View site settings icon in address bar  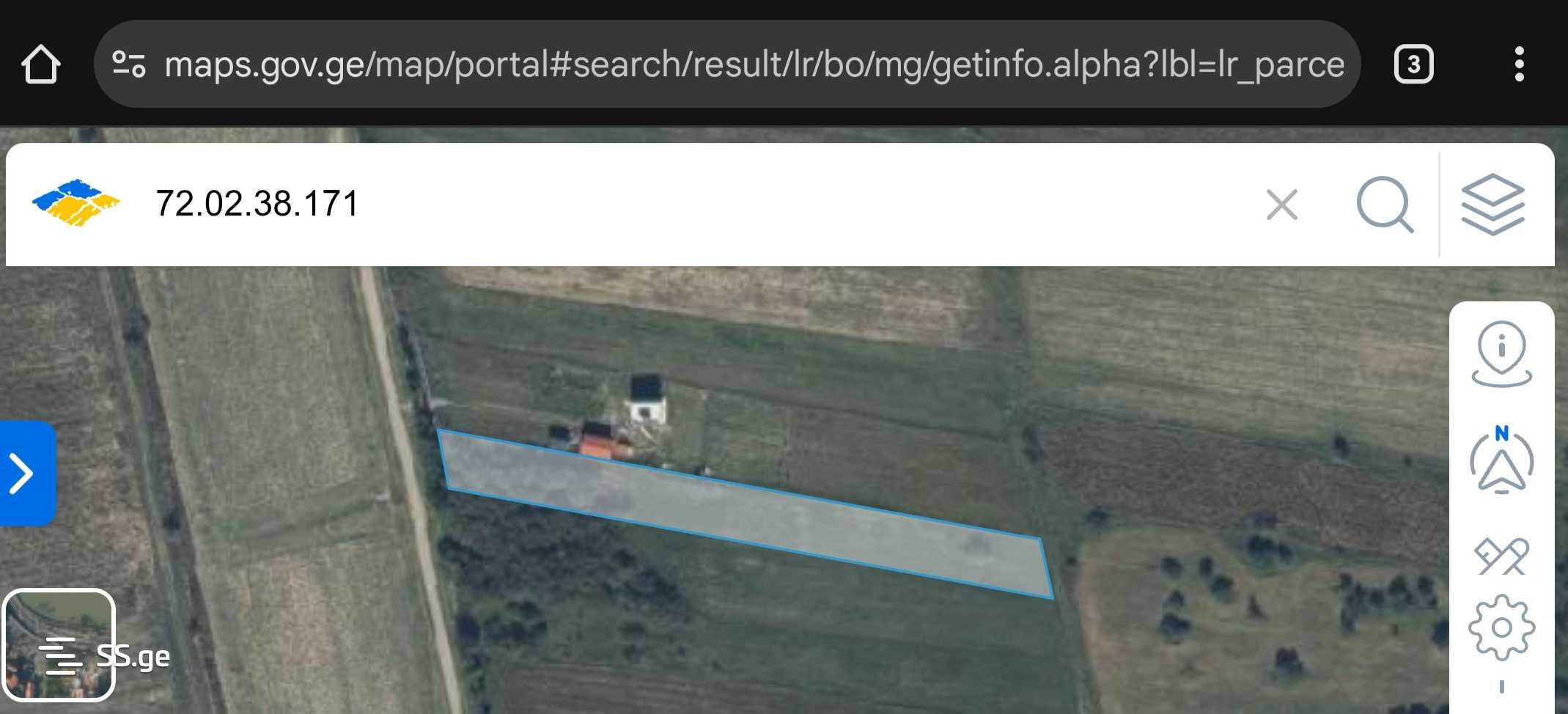128,65
